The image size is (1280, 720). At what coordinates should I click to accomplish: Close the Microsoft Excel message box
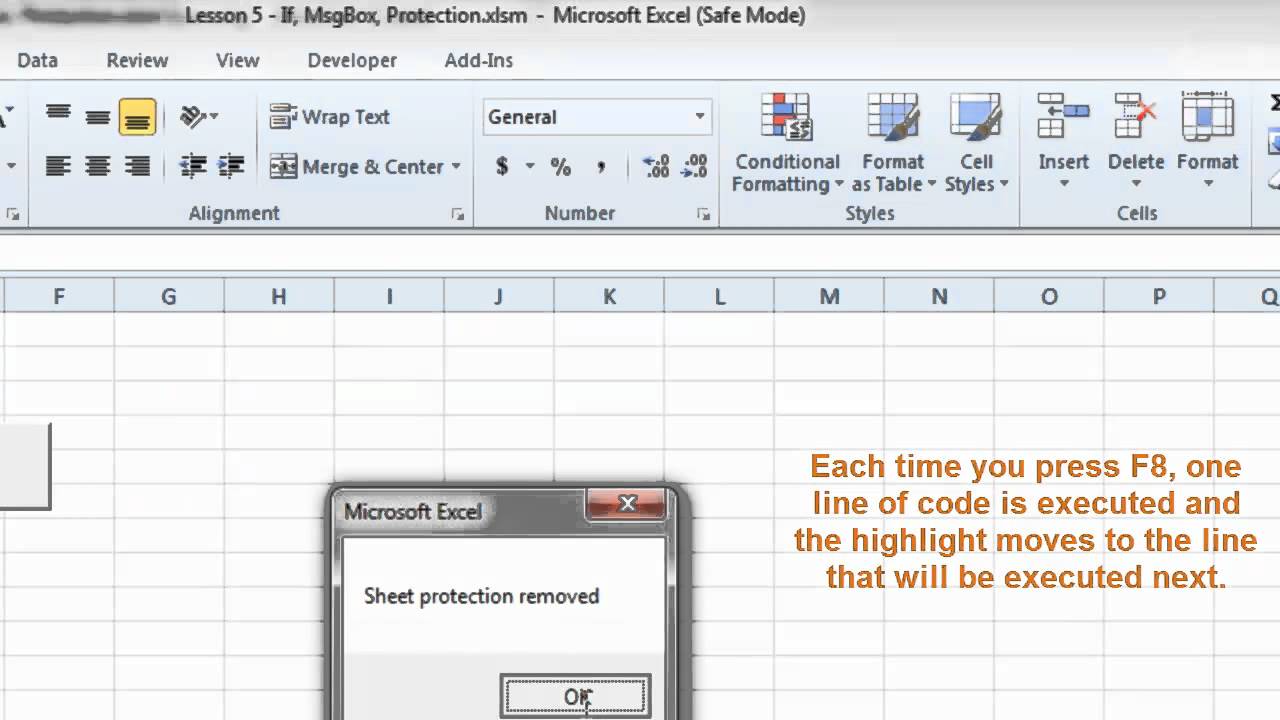pos(627,504)
